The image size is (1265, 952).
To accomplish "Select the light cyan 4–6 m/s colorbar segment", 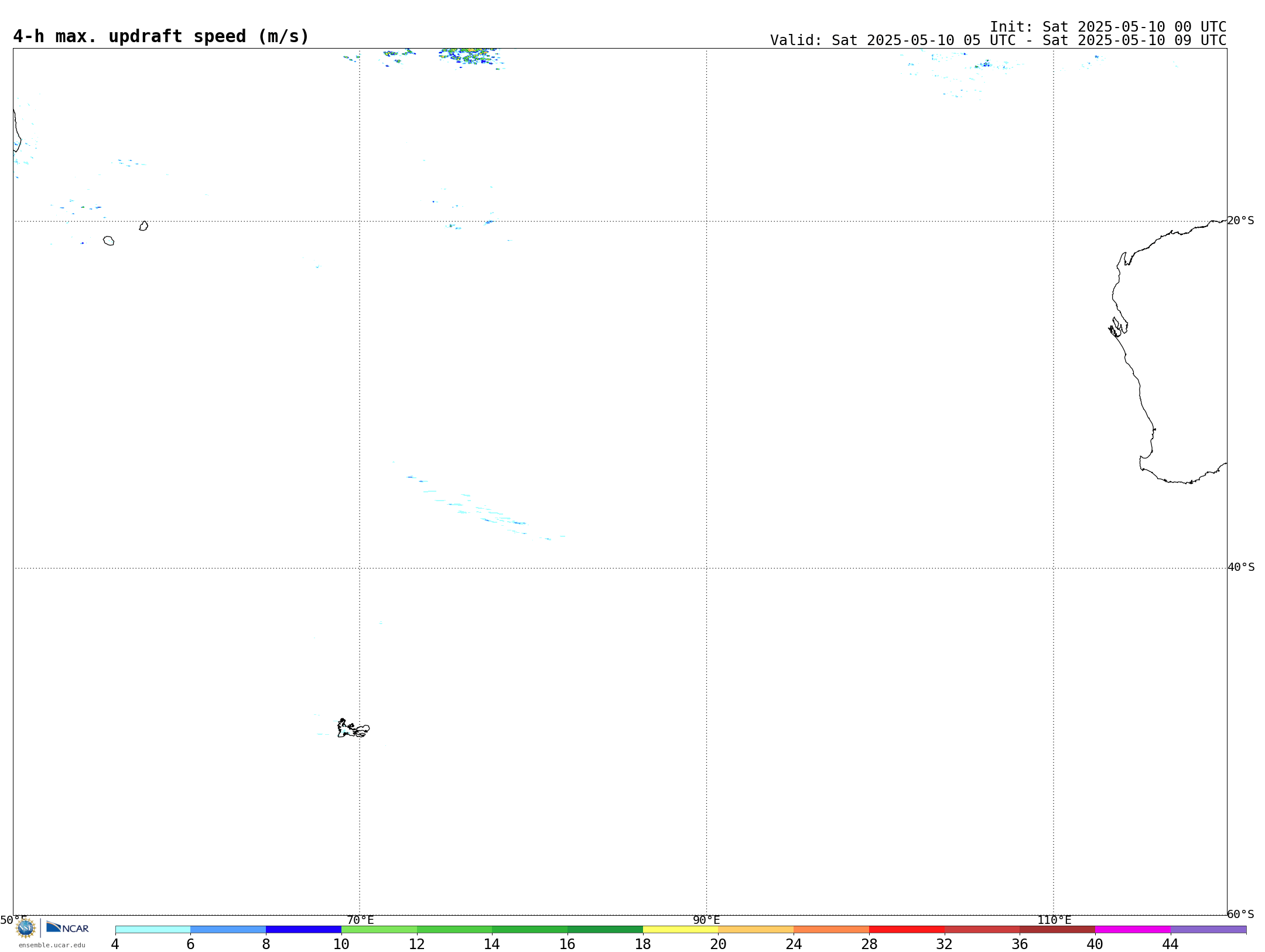I will 153,930.
